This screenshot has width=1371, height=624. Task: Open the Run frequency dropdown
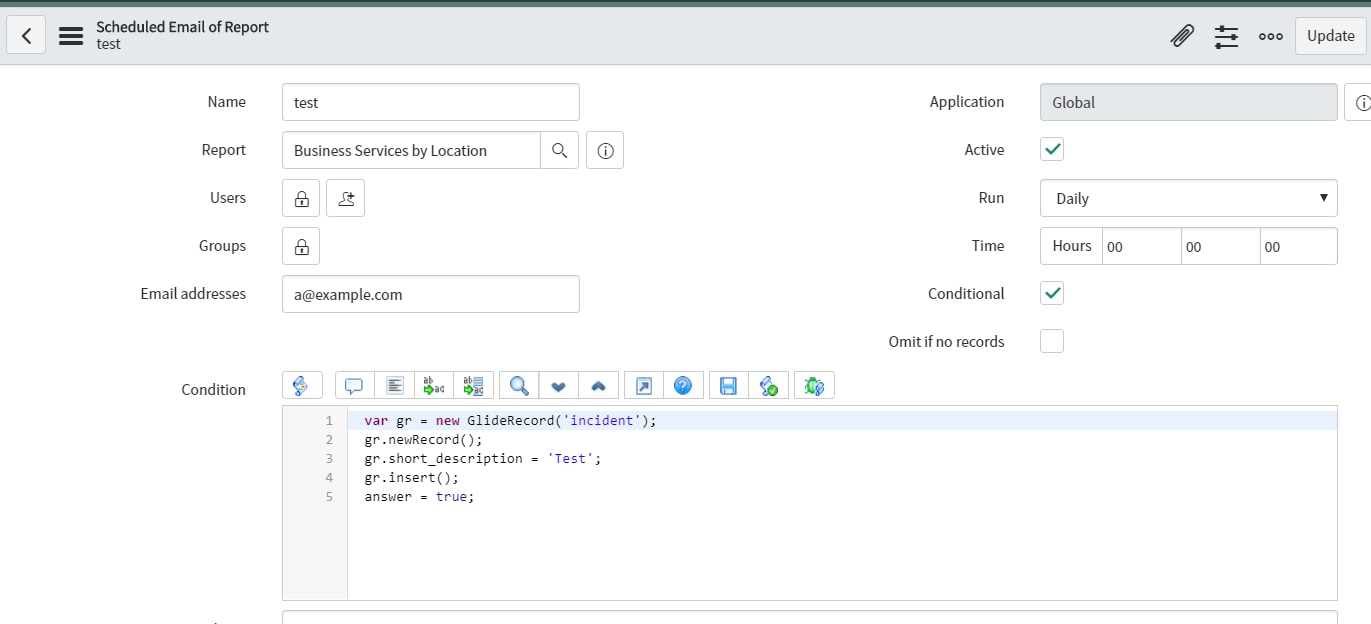pos(1189,198)
